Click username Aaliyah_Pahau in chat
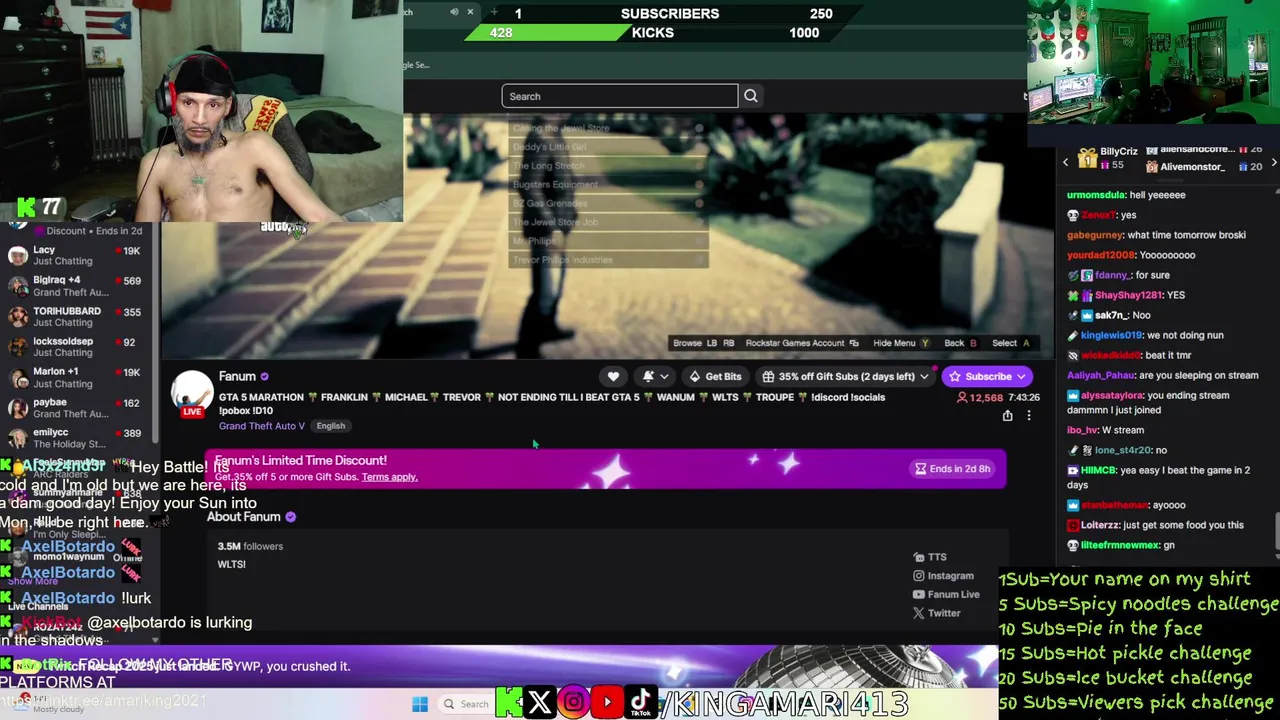 (1101, 375)
